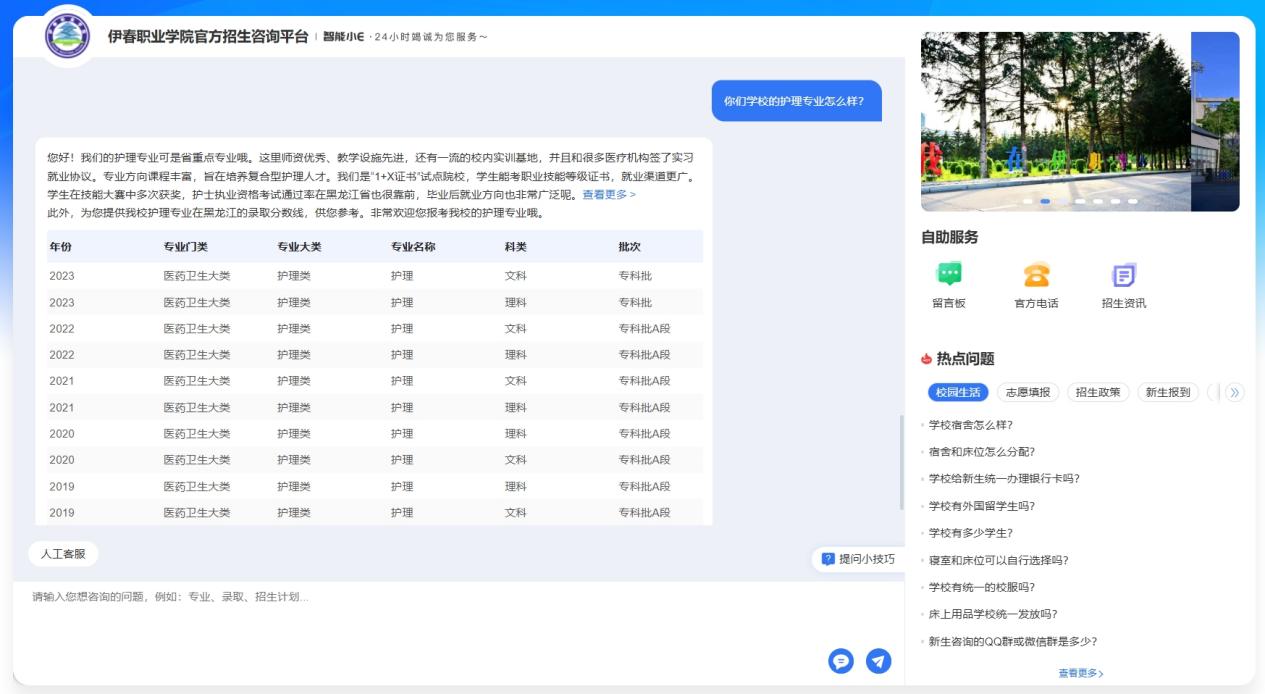Click the school logo emblem
The width and height of the screenshot is (1265, 694).
click(67, 37)
